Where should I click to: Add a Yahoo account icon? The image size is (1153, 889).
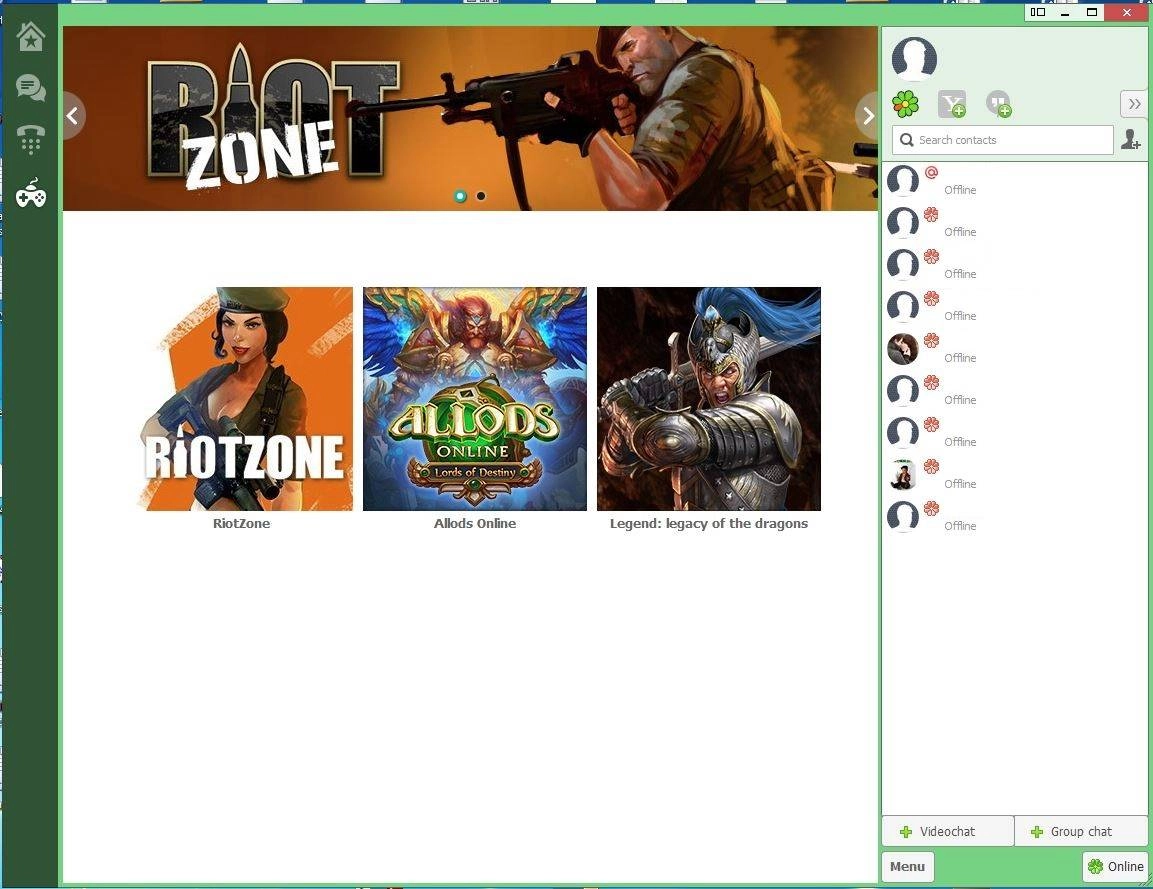pyautogui.click(x=952, y=104)
